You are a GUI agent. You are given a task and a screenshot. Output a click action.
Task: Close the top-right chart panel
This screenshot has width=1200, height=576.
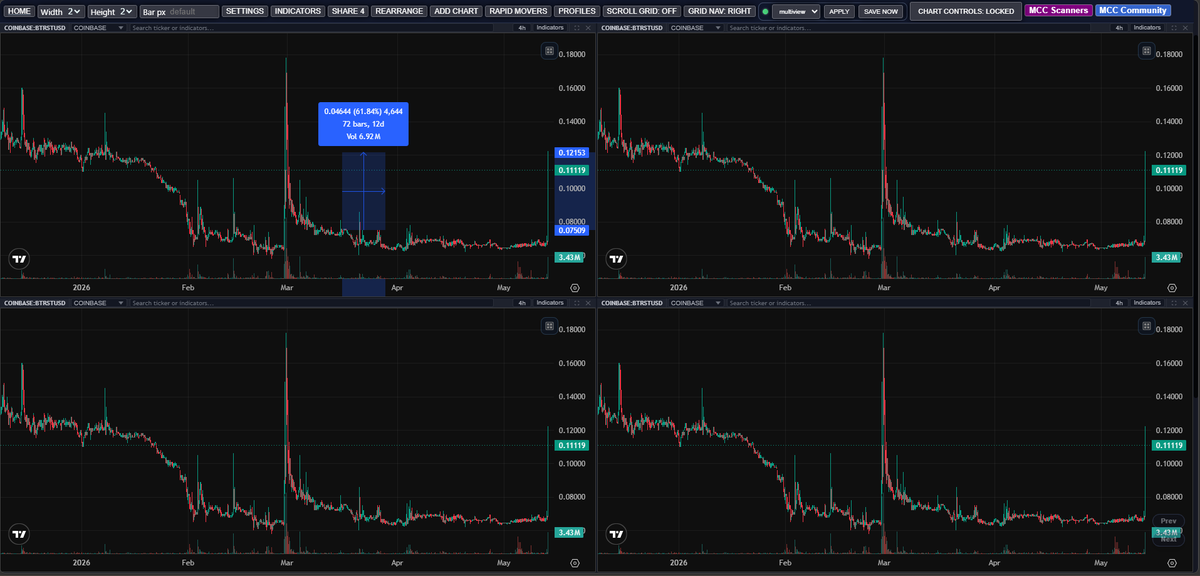(1185, 28)
